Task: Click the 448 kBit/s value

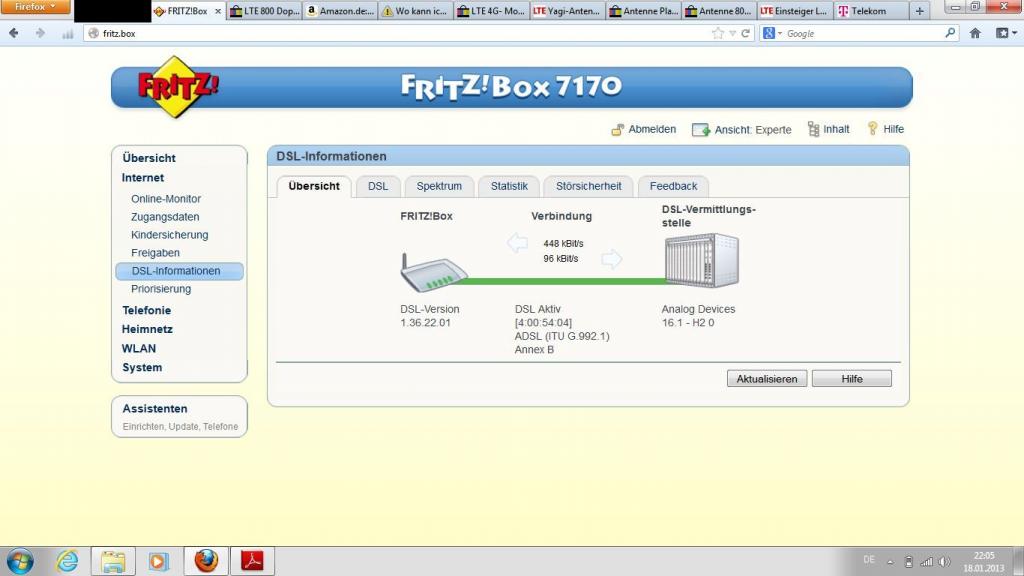Action: coord(563,244)
